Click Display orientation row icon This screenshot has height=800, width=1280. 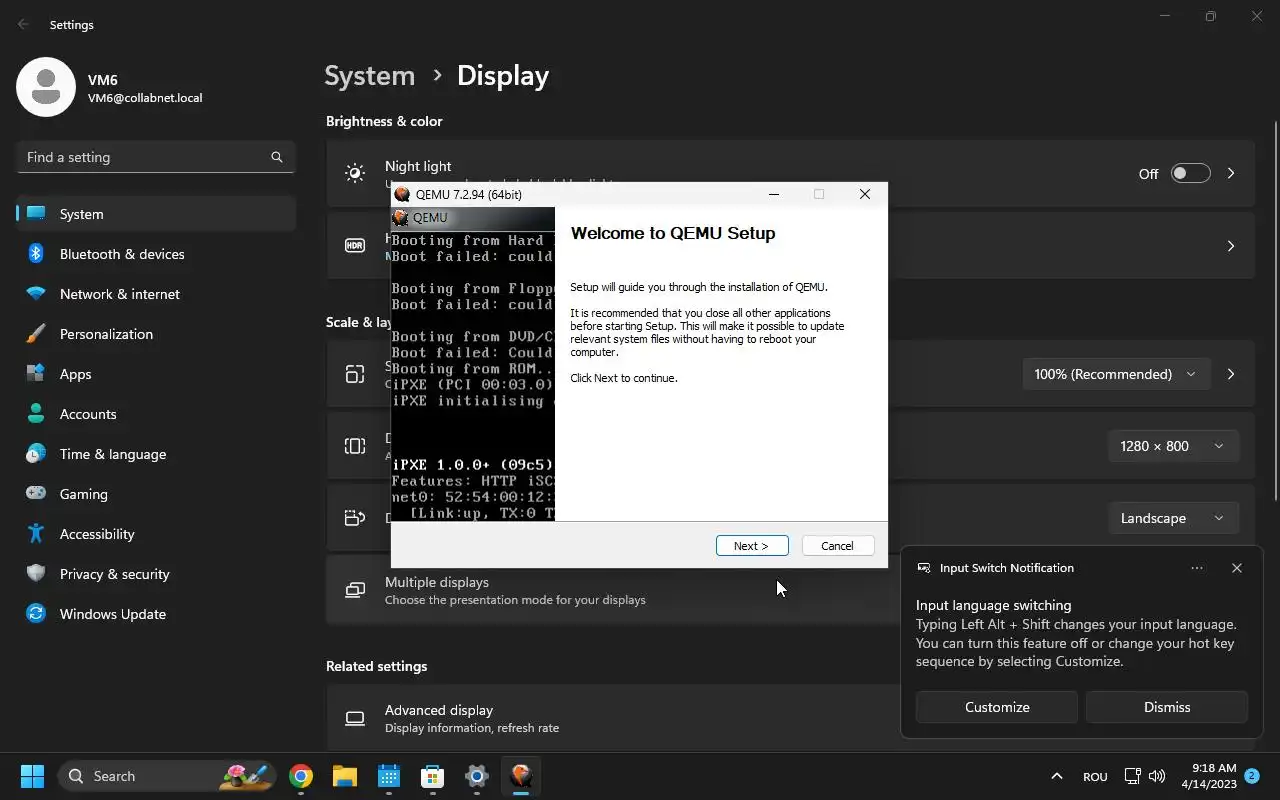pos(355,518)
